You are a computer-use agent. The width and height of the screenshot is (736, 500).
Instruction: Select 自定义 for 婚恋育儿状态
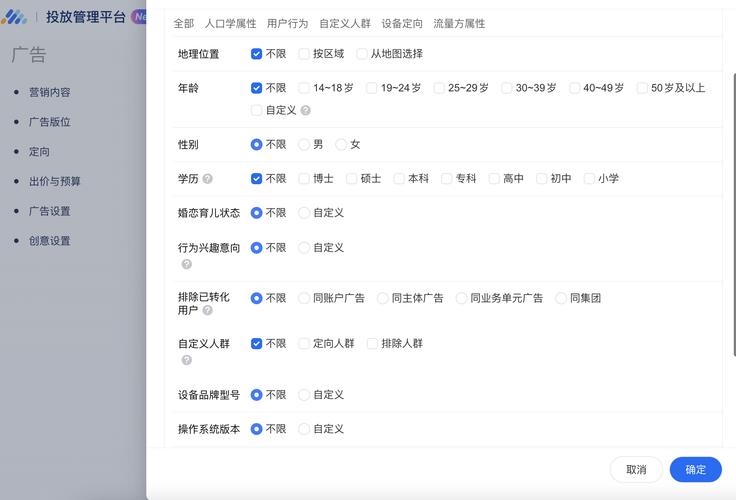[304, 213]
